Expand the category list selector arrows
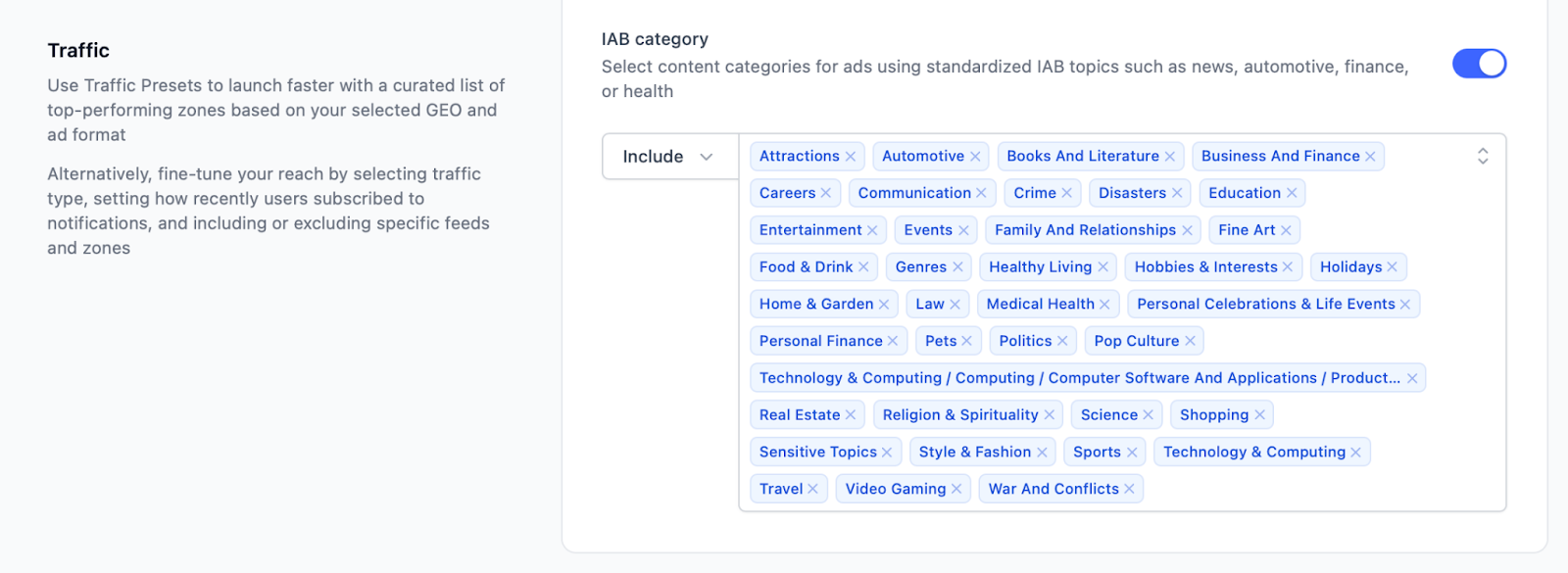1568x573 pixels. click(x=1483, y=157)
